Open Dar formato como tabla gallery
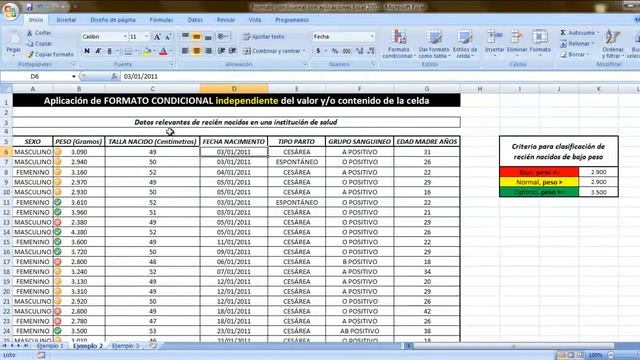 pos(433,44)
